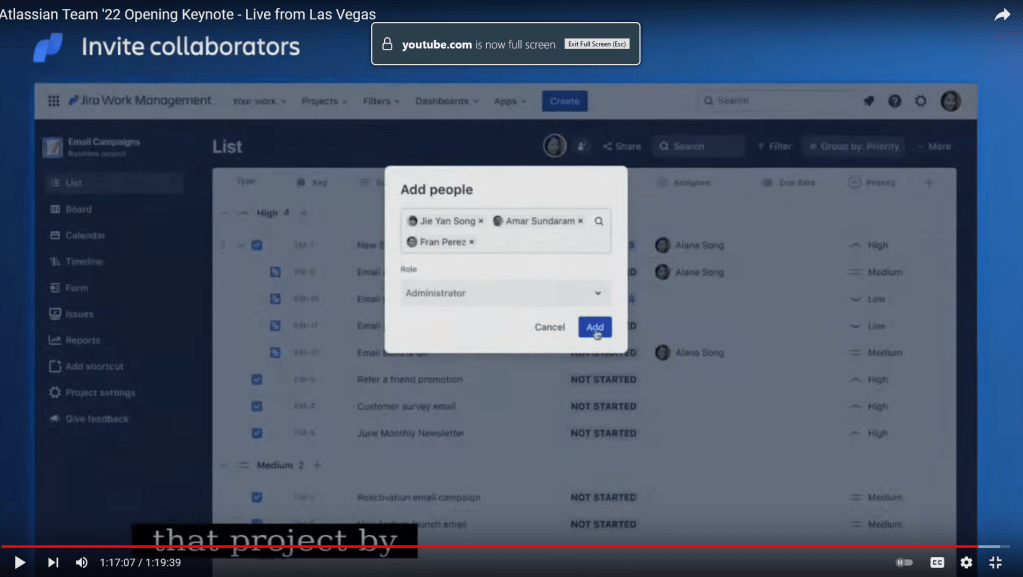Play the paused YouTube video
Screen dimensions: 1023x577
[19, 562]
